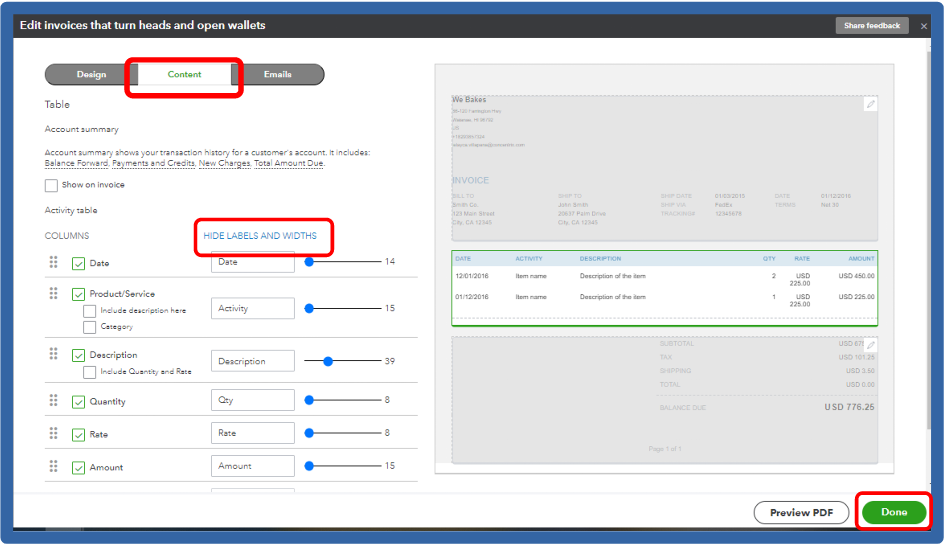Edit invoice header section pencil icon
This screenshot has width=944, height=545.
click(871, 105)
